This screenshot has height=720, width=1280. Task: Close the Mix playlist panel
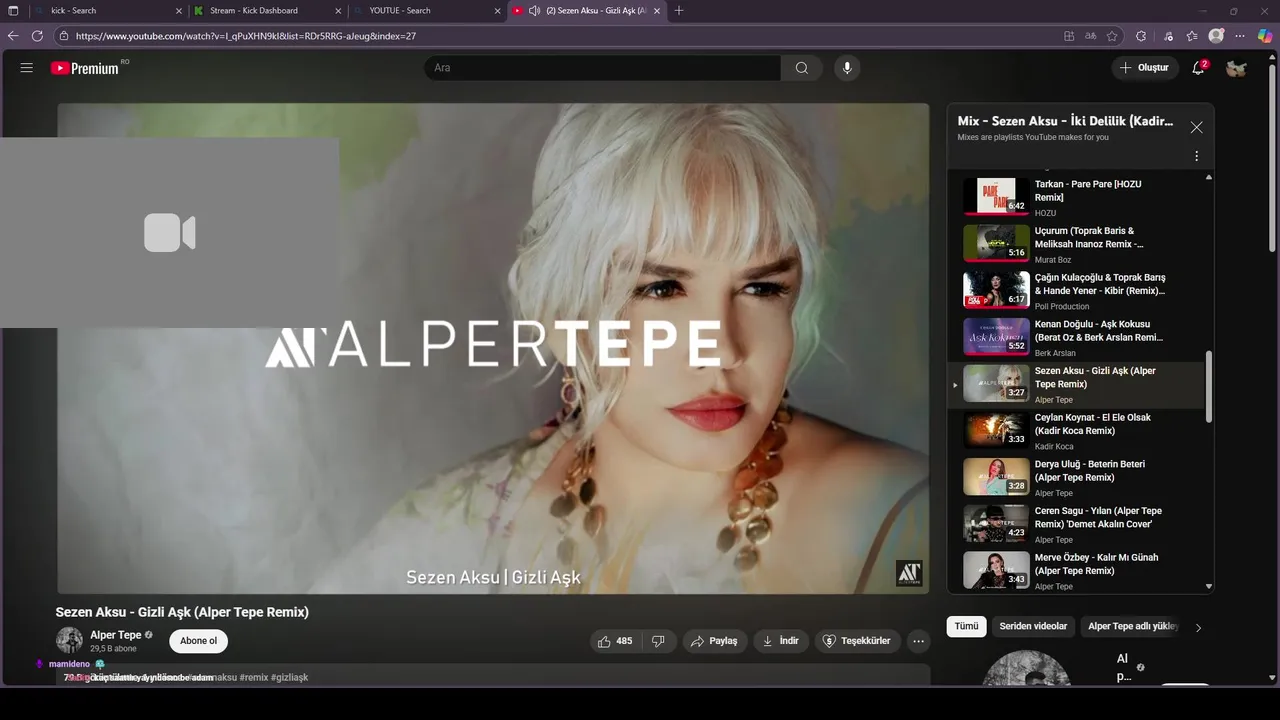pos(1196,127)
